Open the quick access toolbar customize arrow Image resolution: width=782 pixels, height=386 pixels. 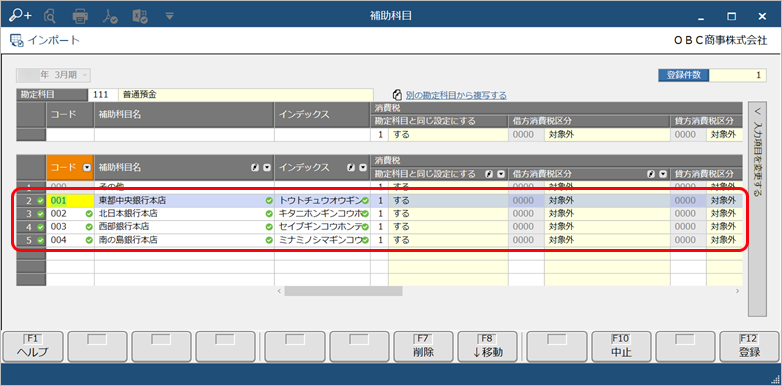coord(170,16)
